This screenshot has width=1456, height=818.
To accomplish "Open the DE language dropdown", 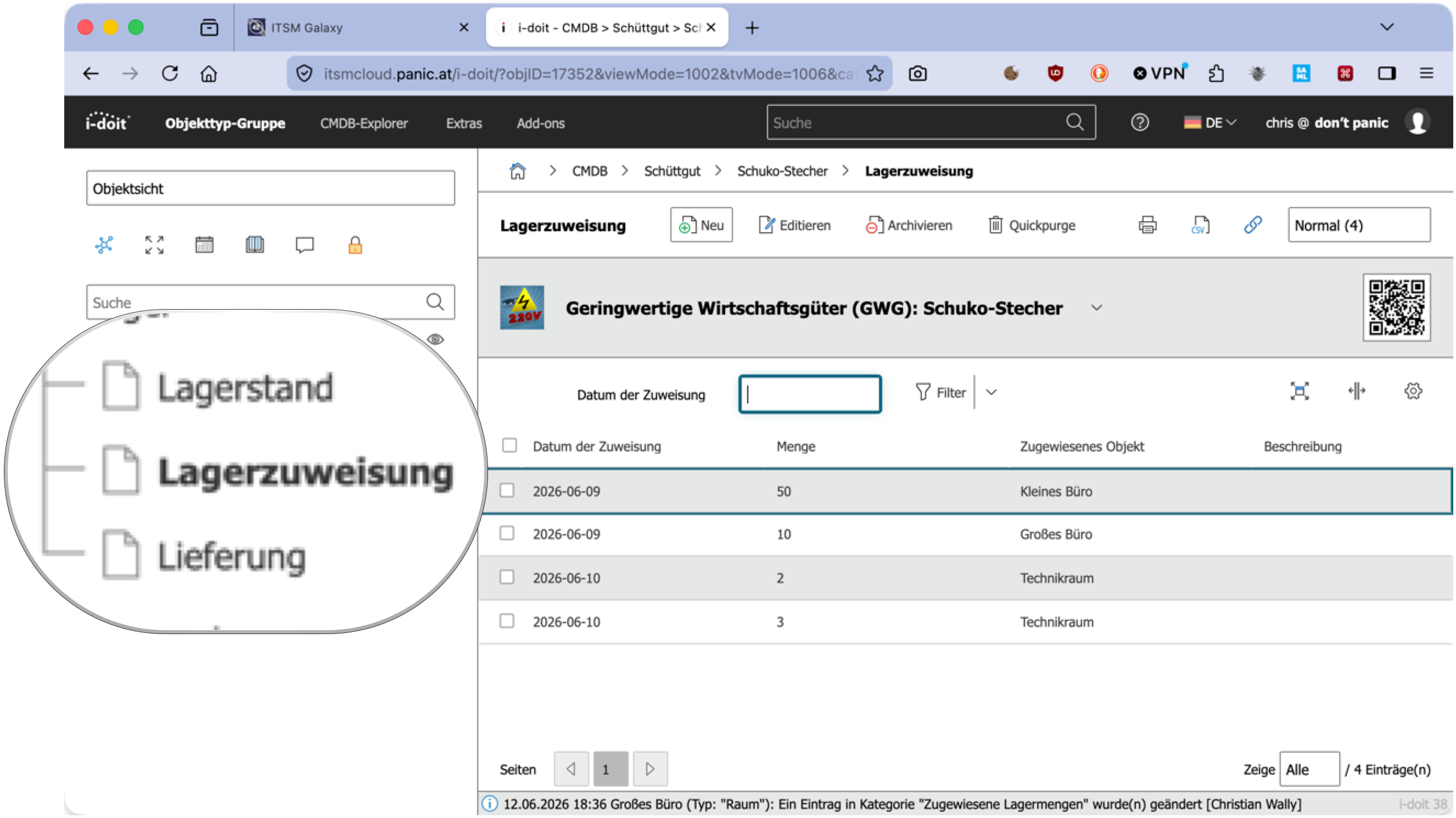I will click(x=1209, y=122).
